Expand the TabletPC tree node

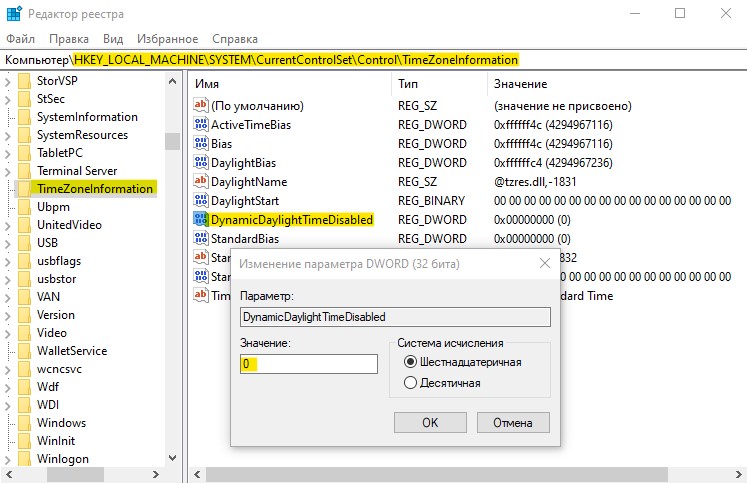pos(8,154)
